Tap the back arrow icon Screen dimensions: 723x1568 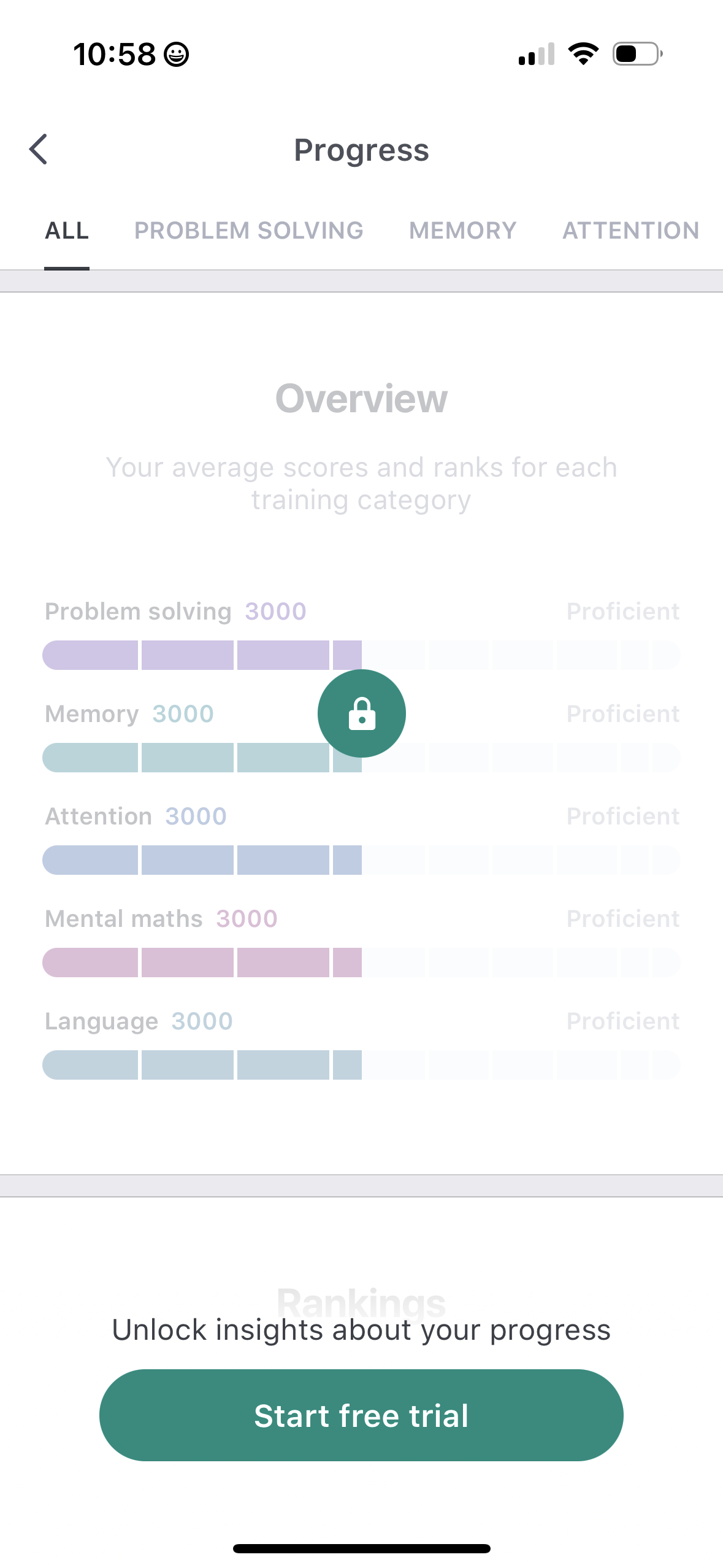pyautogui.click(x=38, y=150)
